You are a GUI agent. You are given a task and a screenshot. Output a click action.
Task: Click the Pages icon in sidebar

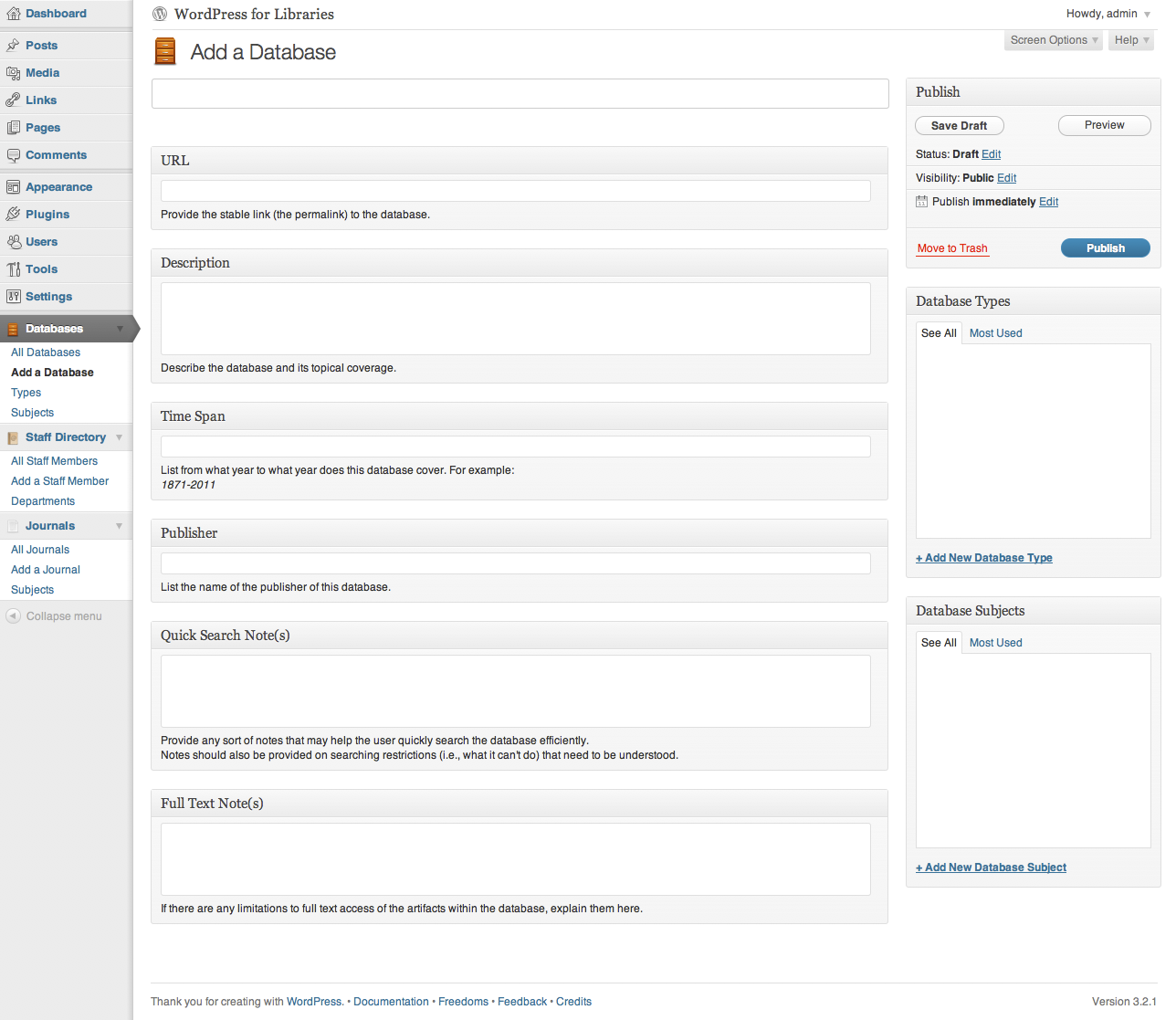(13, 128)
